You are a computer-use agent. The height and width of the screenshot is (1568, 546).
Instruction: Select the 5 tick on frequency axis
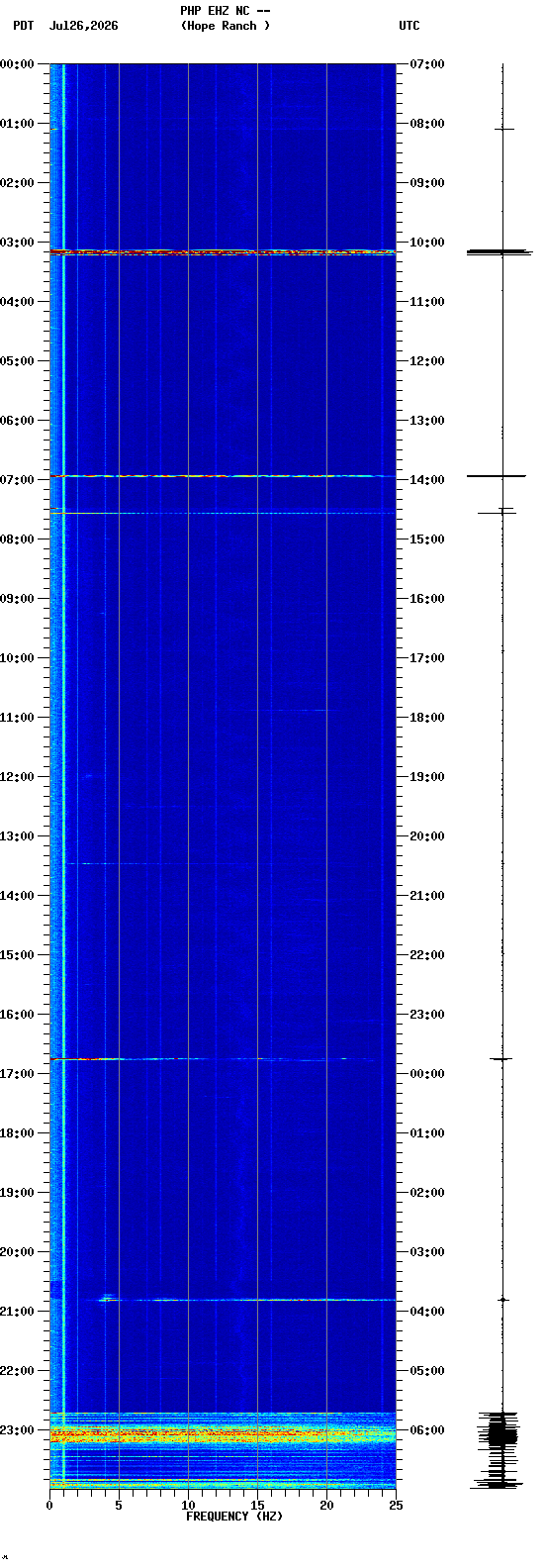119,1506
